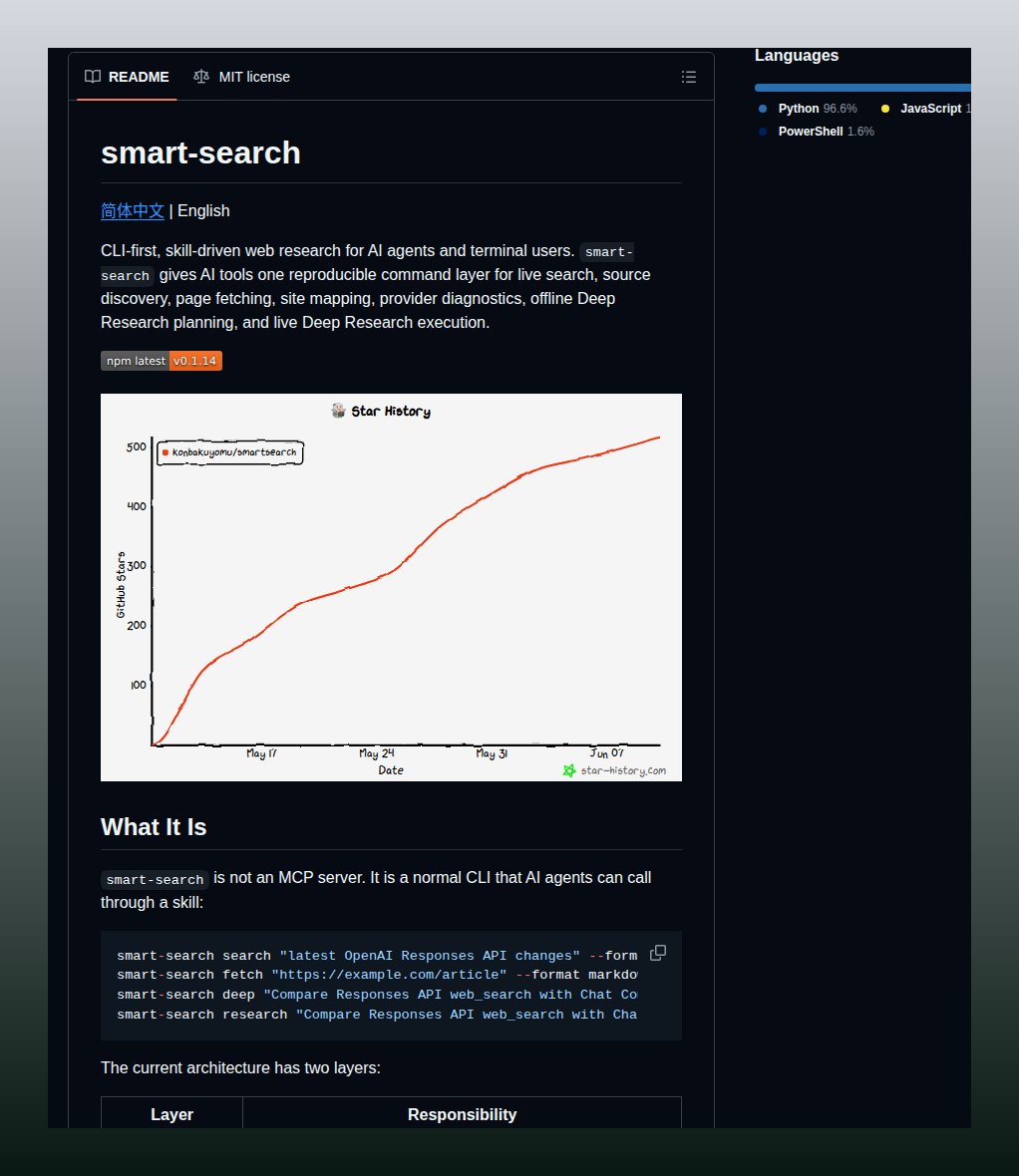
Task: Click the 'smart-search research' code line
Action: pos(377,1014)
